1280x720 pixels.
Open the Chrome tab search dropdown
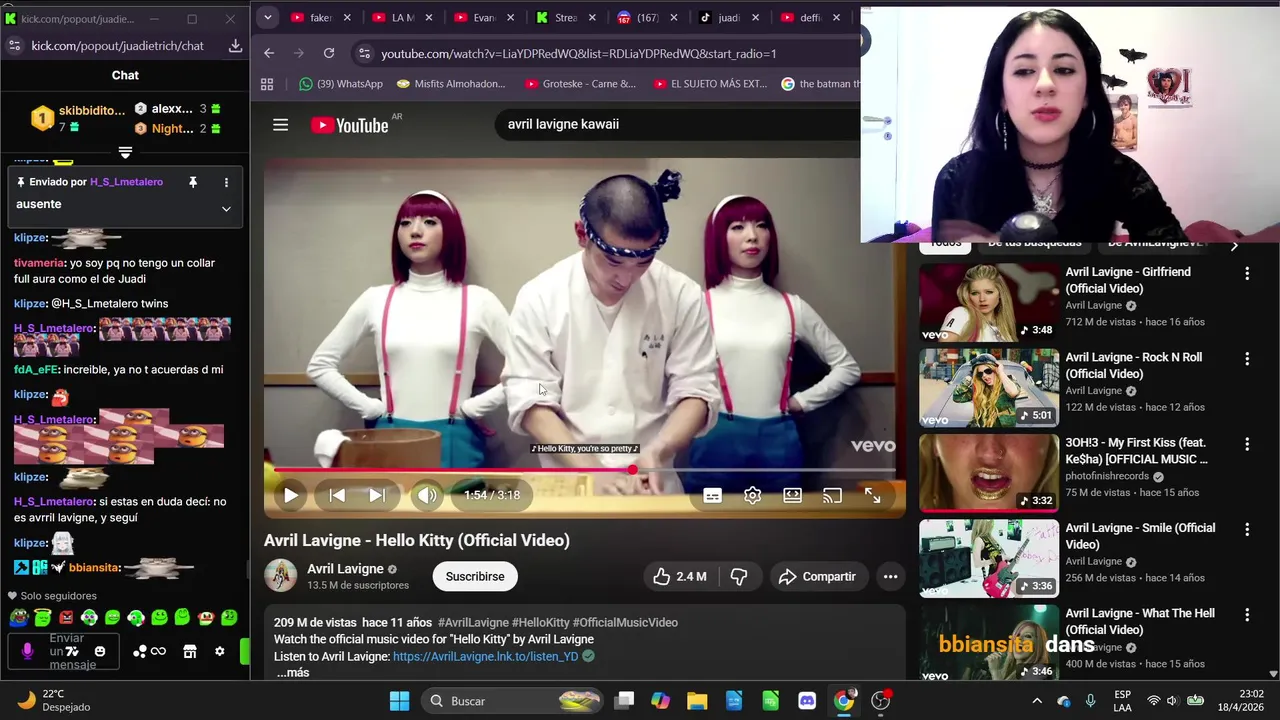[x=267, y=17]
